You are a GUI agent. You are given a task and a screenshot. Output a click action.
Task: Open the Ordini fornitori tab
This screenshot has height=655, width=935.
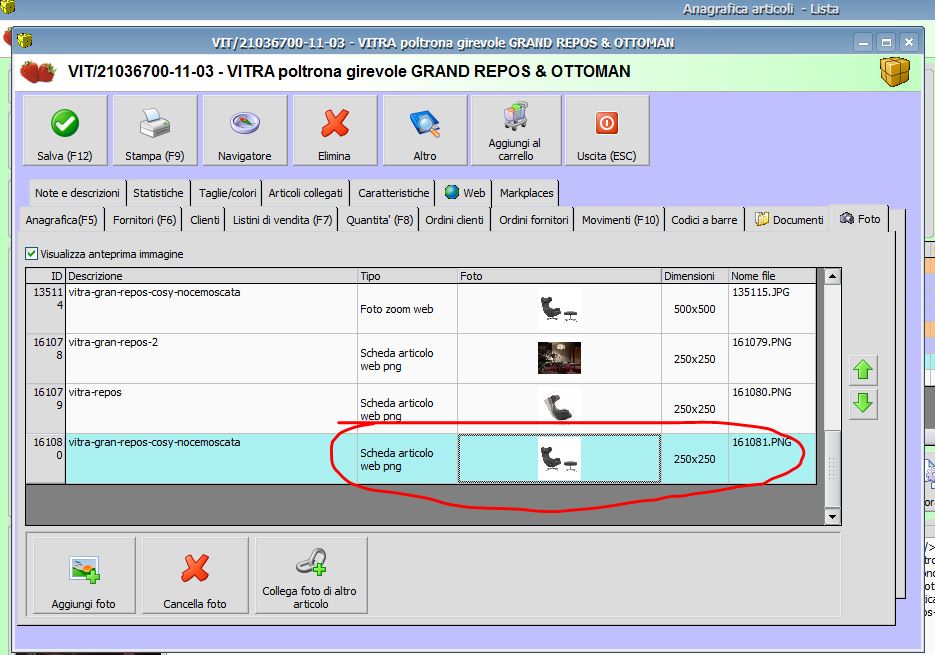[534, 220]
